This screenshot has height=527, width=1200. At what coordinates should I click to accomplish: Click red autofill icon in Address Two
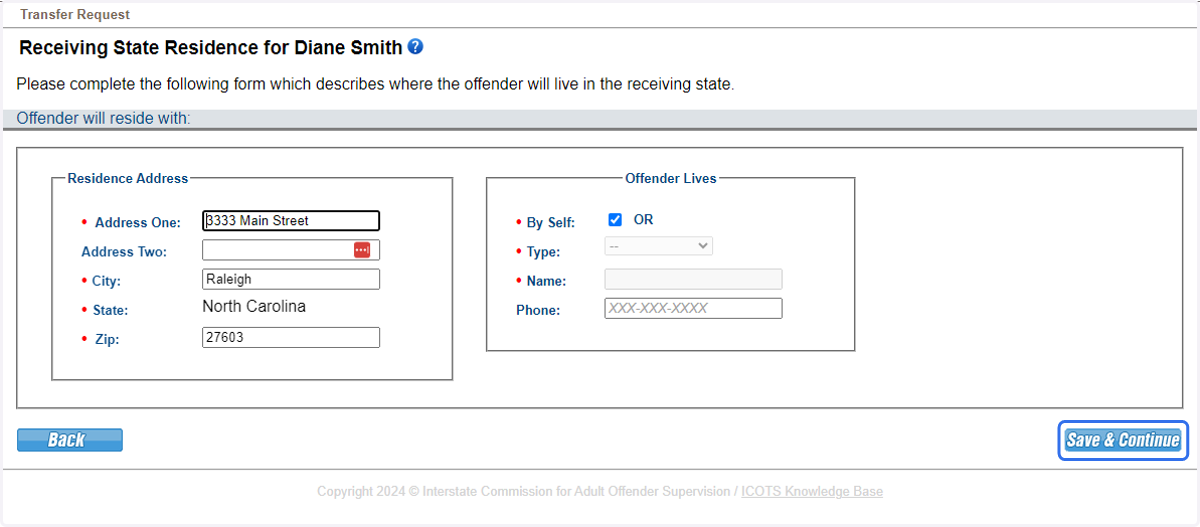coord(362,250)
